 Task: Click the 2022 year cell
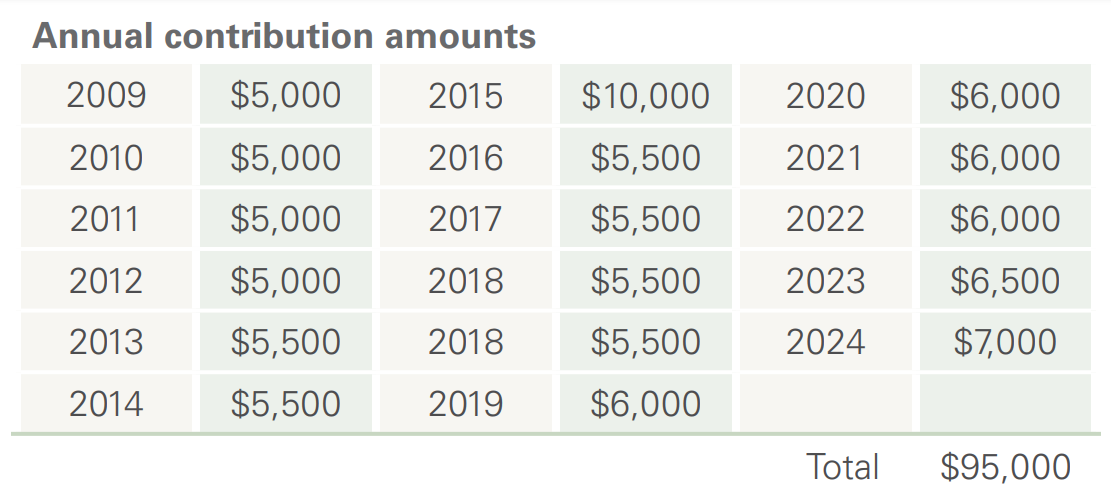pyautogui.click(x=825, y=219)
